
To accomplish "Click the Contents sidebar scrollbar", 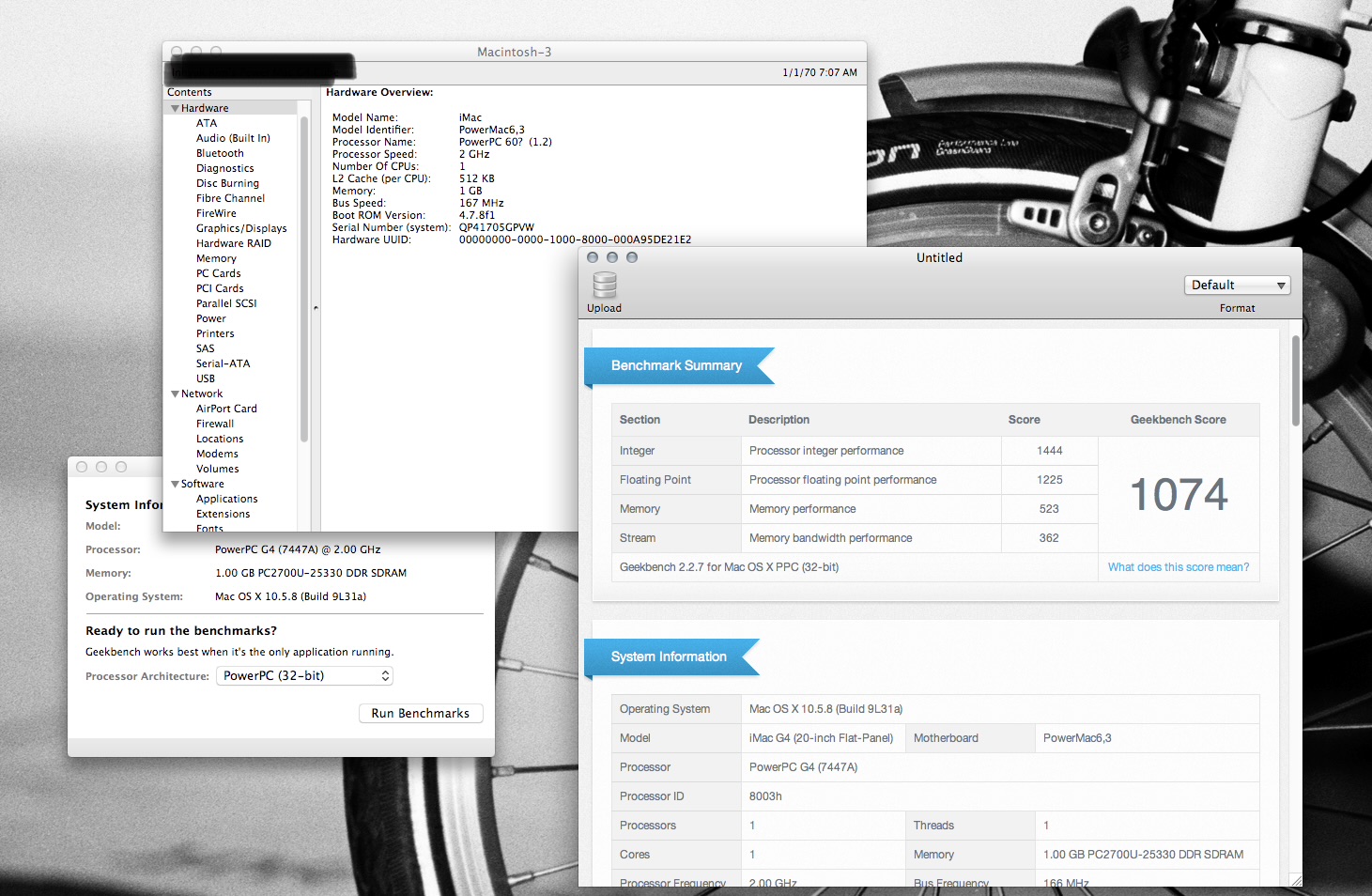I will click(x=304, y=280).
